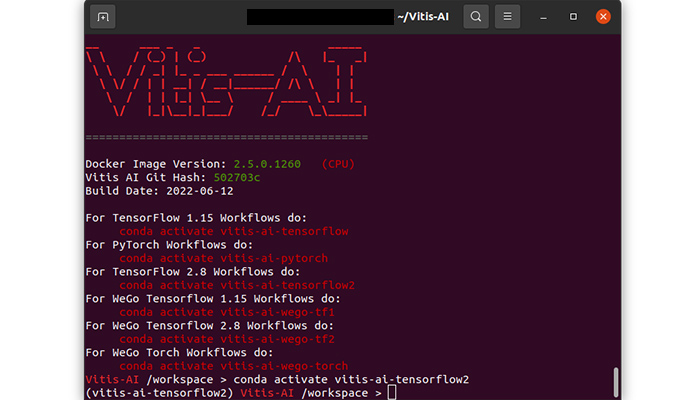Image resolution: width=700 pixels, height=400 pixels.
Task: Click the Vitis-AI ASCII art logo
Action: pos(226,82)
